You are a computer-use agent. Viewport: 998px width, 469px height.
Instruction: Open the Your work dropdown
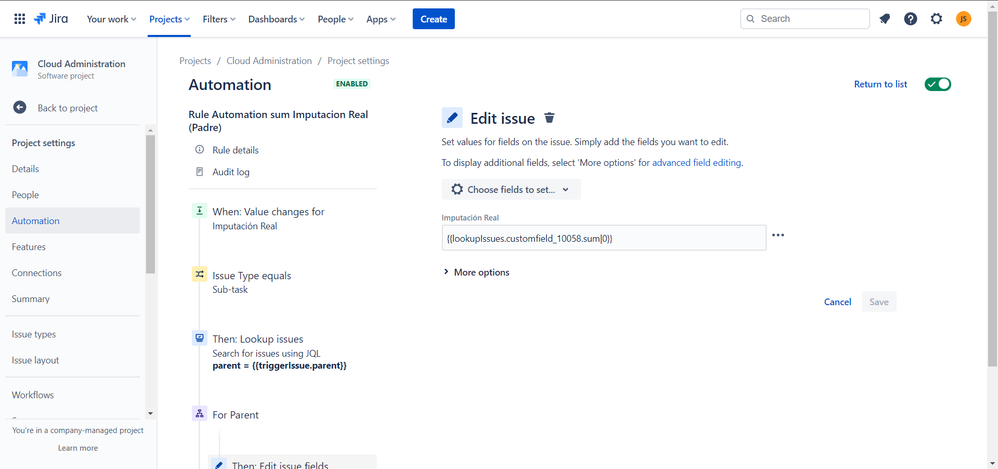(x=111, y=19)
